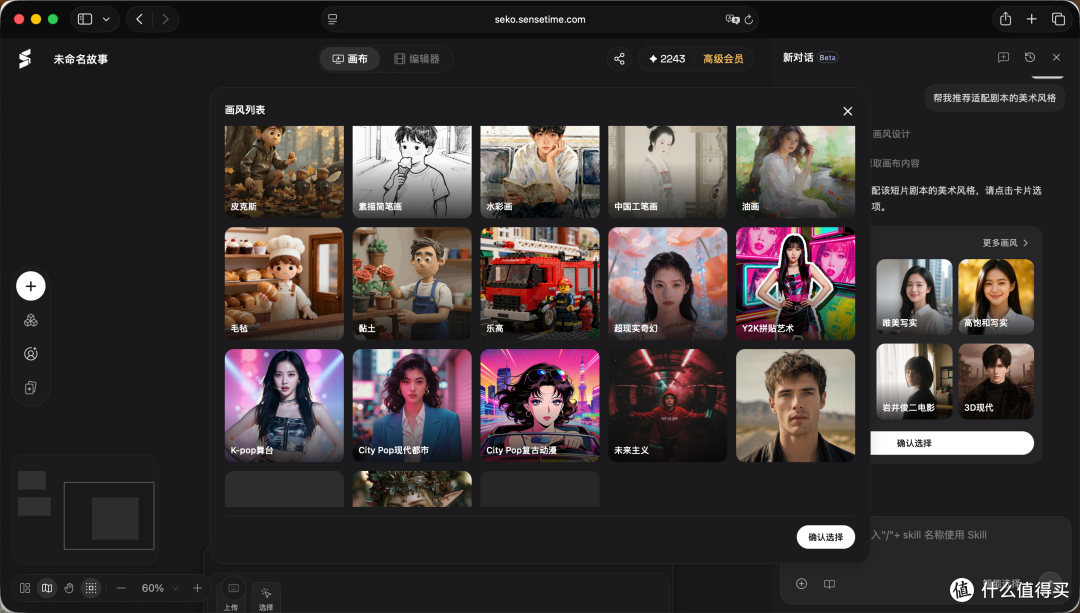Choose 高饱和写实 style in chat card
Image resolution: width=1080 pixels, height=613 pixels.
[x=996, y=297]
